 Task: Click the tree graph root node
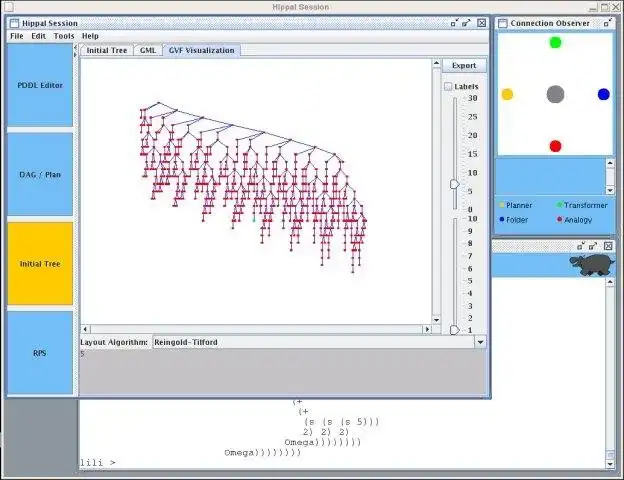pyautogui.click(x=159, y=103)
